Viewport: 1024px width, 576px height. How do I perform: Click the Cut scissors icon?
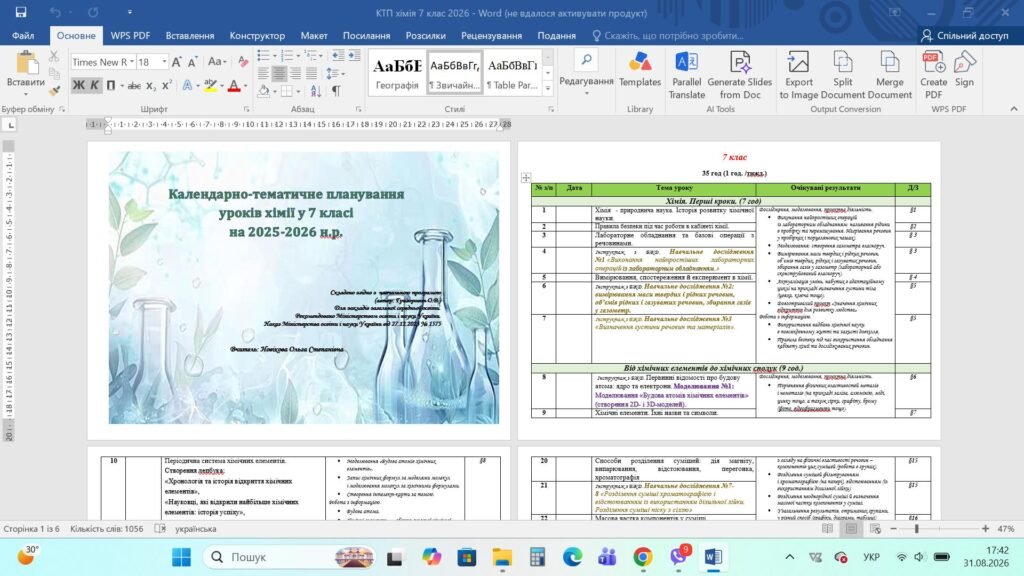[54, 57]
